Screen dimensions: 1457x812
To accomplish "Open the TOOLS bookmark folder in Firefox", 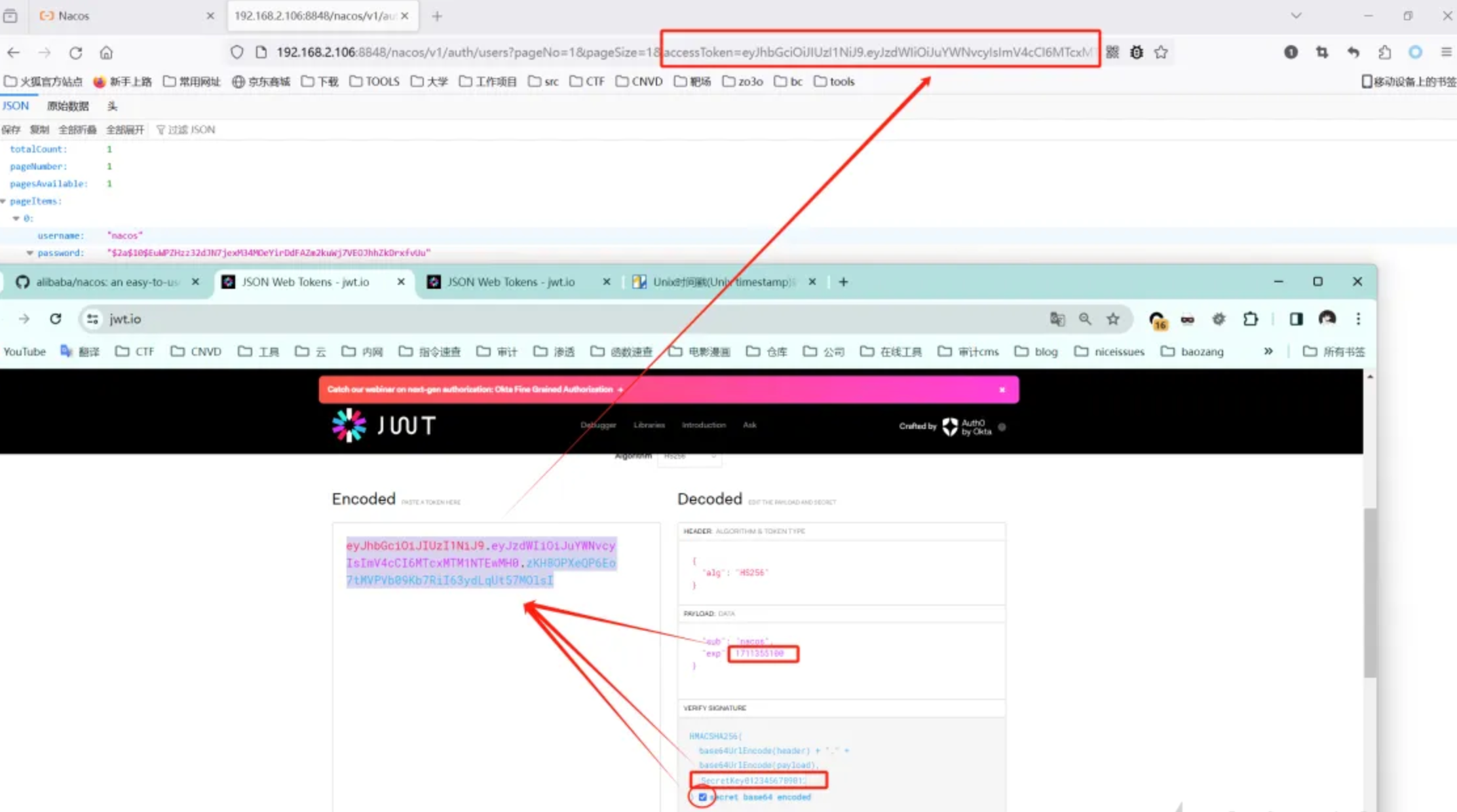I will click(x=374, y=81).
